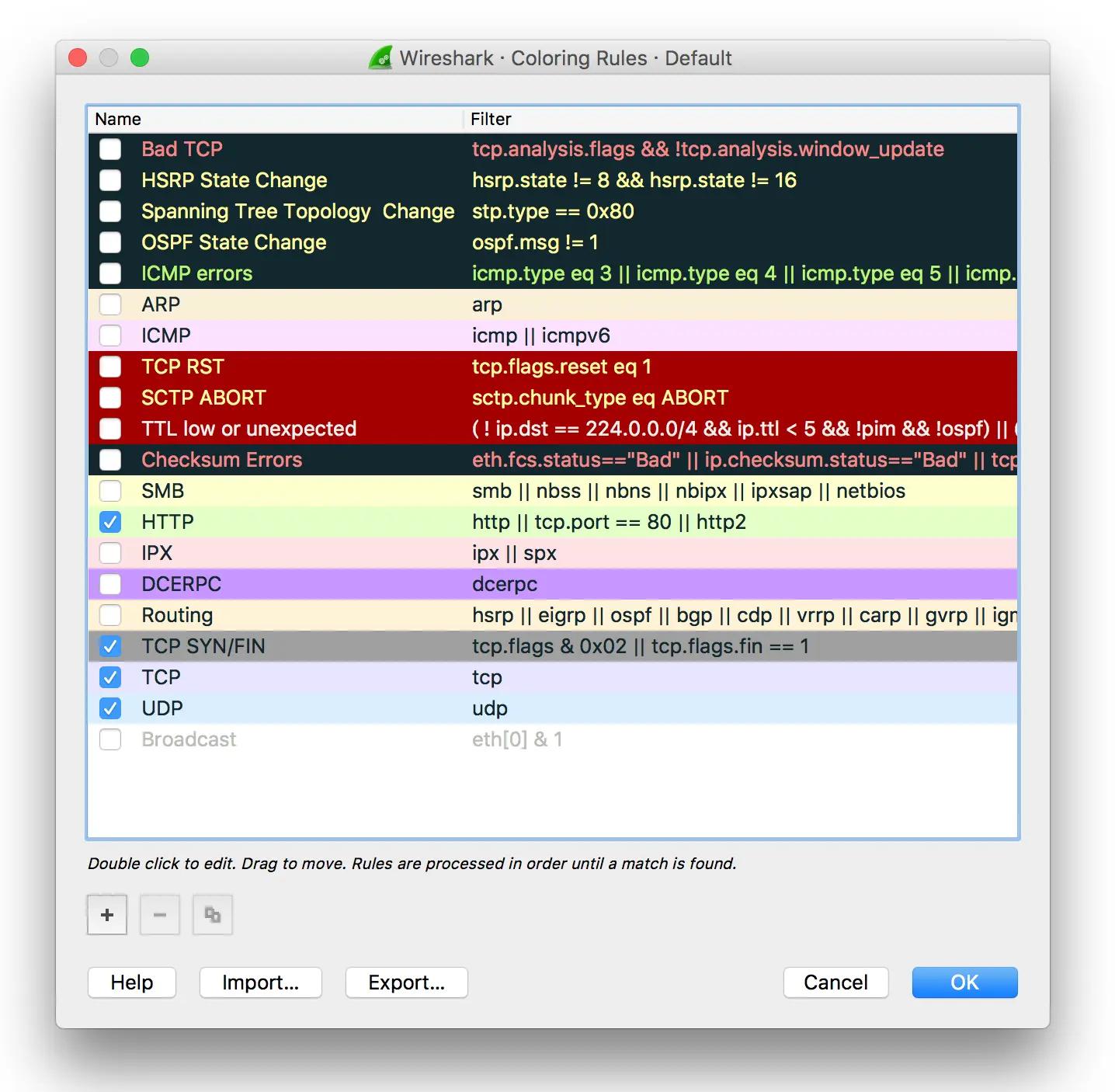Uncheck the TCP rule checkbox
1115x1092 pixels.
click(110, 677)
